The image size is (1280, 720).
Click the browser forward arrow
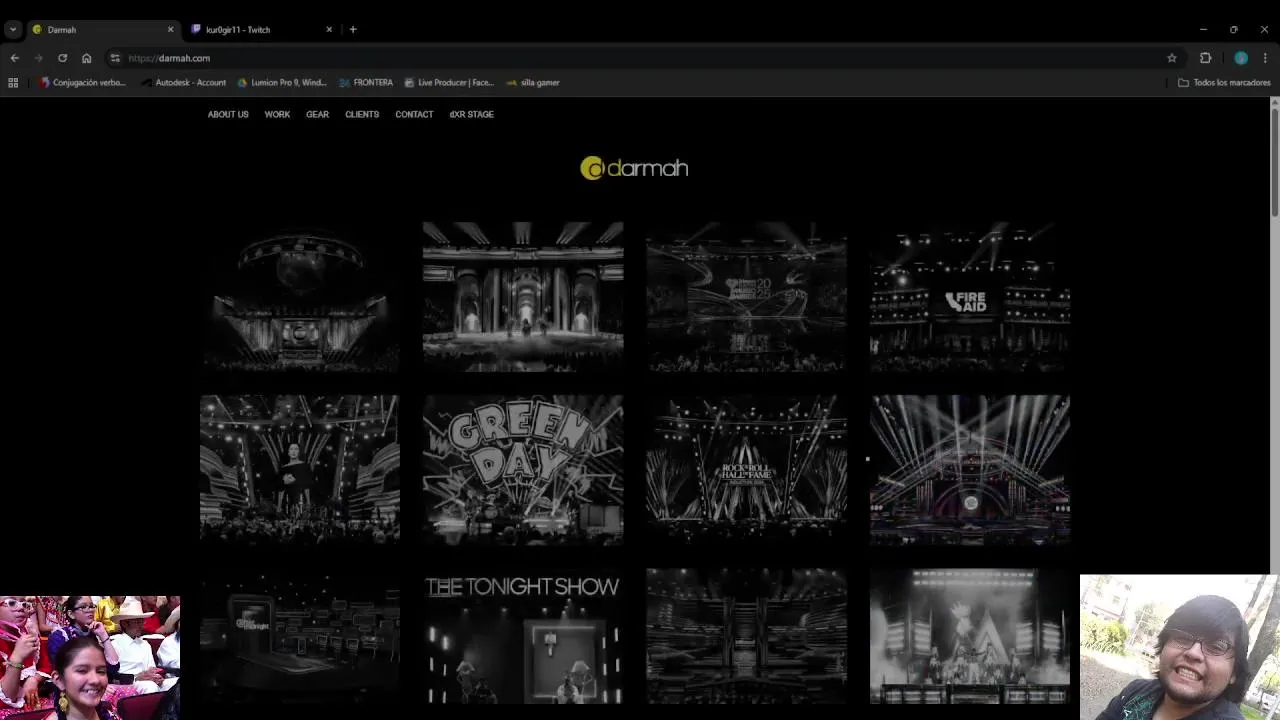click(x=38, y=58)
